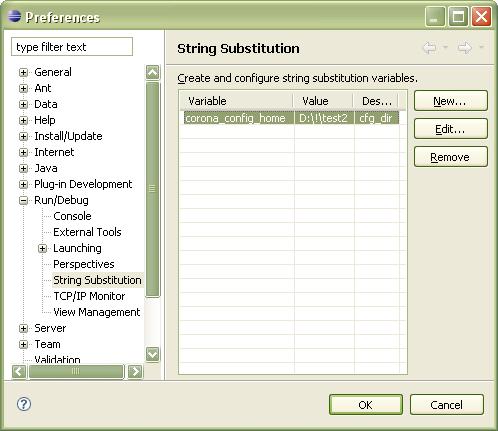Screen dimensions: 498x431
Task: Click the horizontal scroll left arrow
Action: click(x=19, y=371)
